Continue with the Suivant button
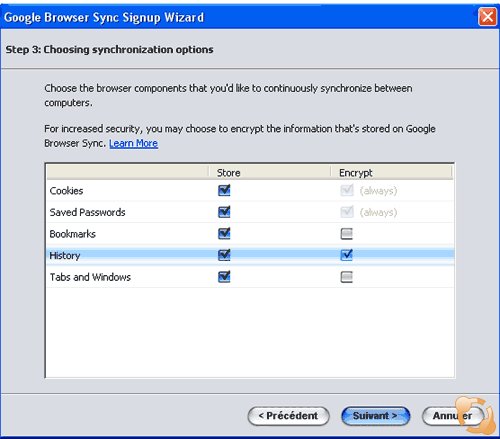The width and height of the screenshot is (500, 439). 376,416
